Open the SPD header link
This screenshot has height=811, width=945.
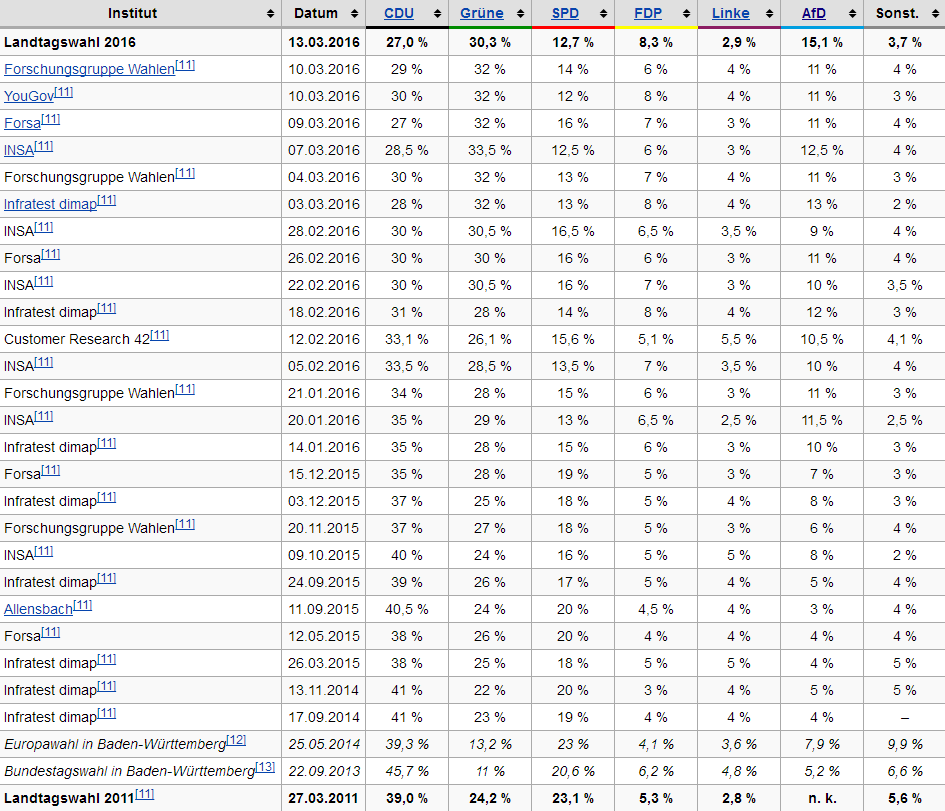[565, 13]
